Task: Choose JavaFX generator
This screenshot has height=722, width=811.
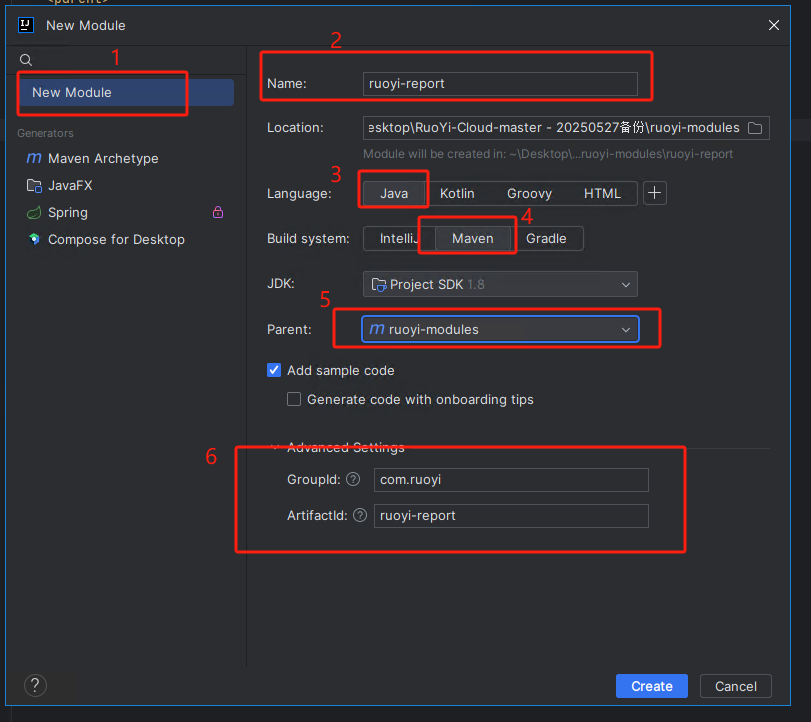Action: click(70, 185)
